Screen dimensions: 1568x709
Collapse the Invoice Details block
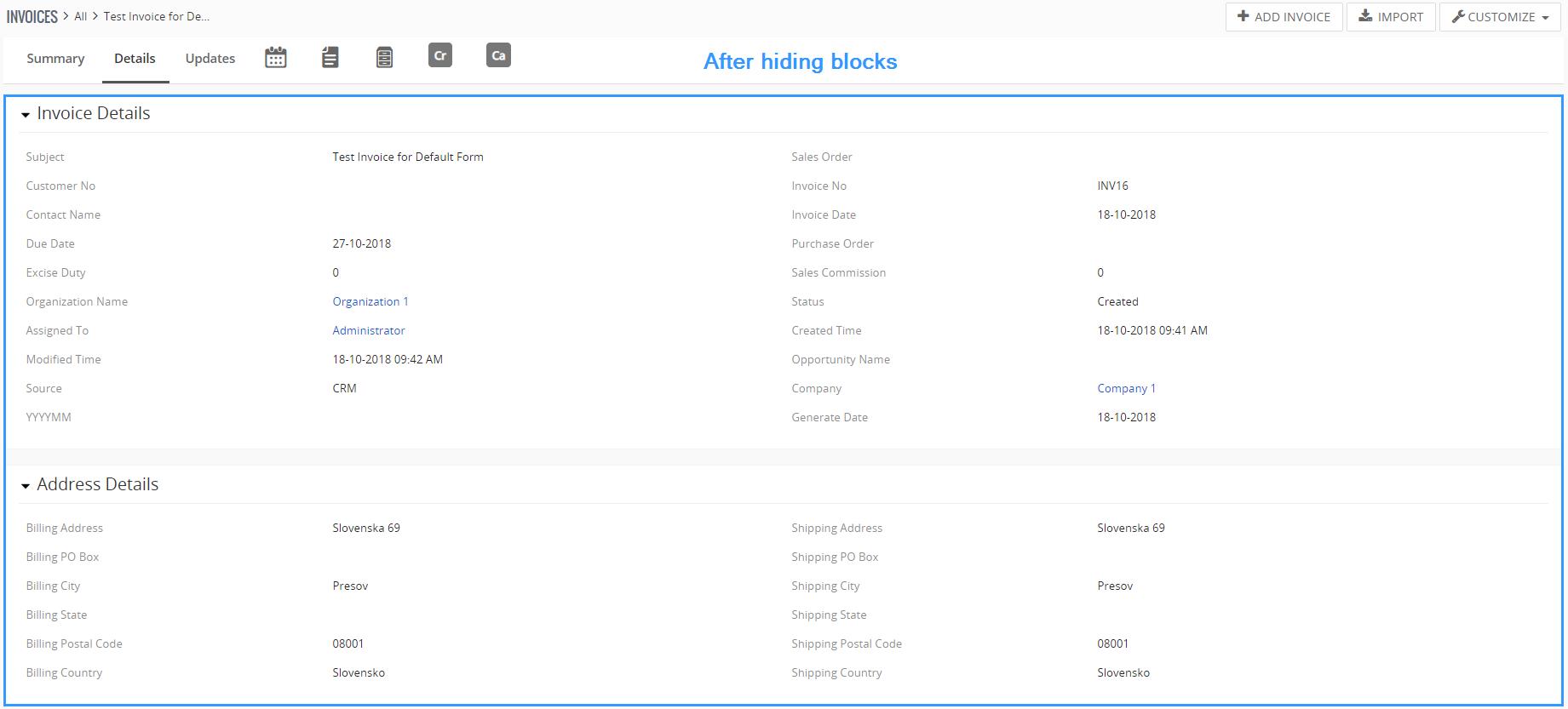(26, 115)
